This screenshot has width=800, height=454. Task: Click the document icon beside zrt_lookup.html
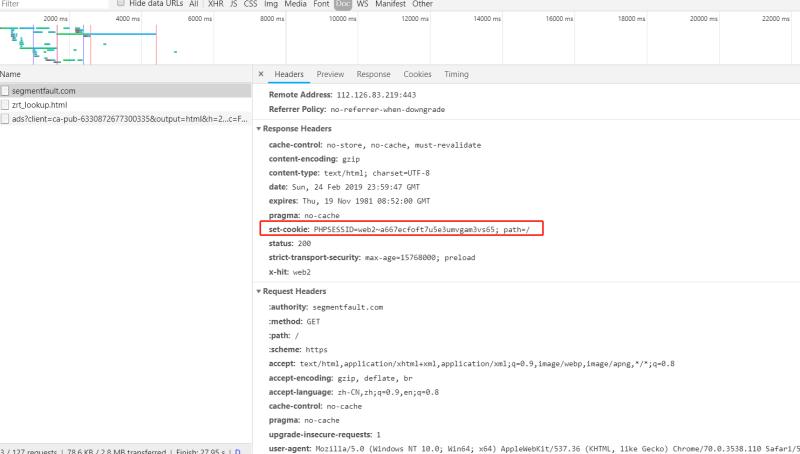[5, 105]
